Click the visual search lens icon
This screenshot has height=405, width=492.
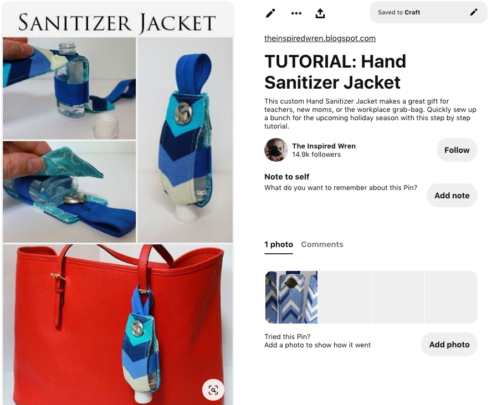click(x=213, y=390)
